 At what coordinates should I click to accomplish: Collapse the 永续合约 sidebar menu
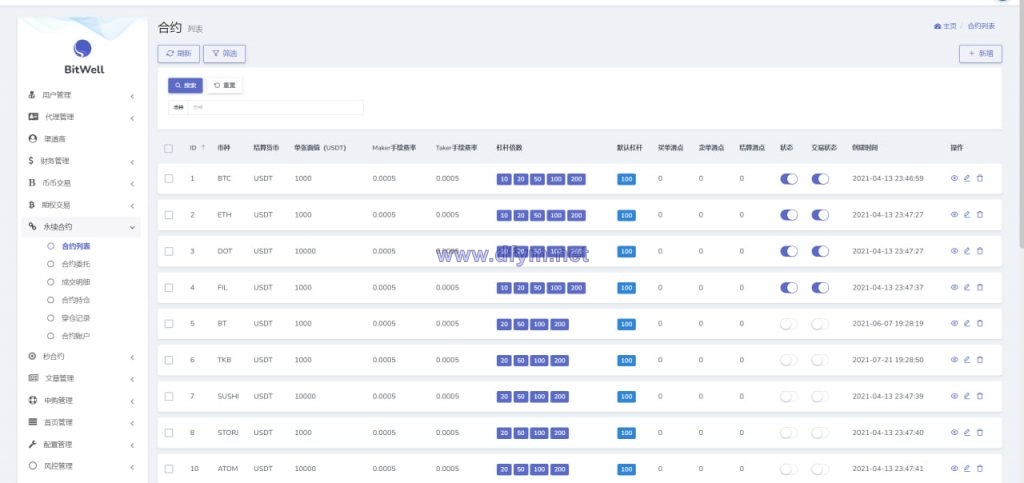[x=81, y=227]
